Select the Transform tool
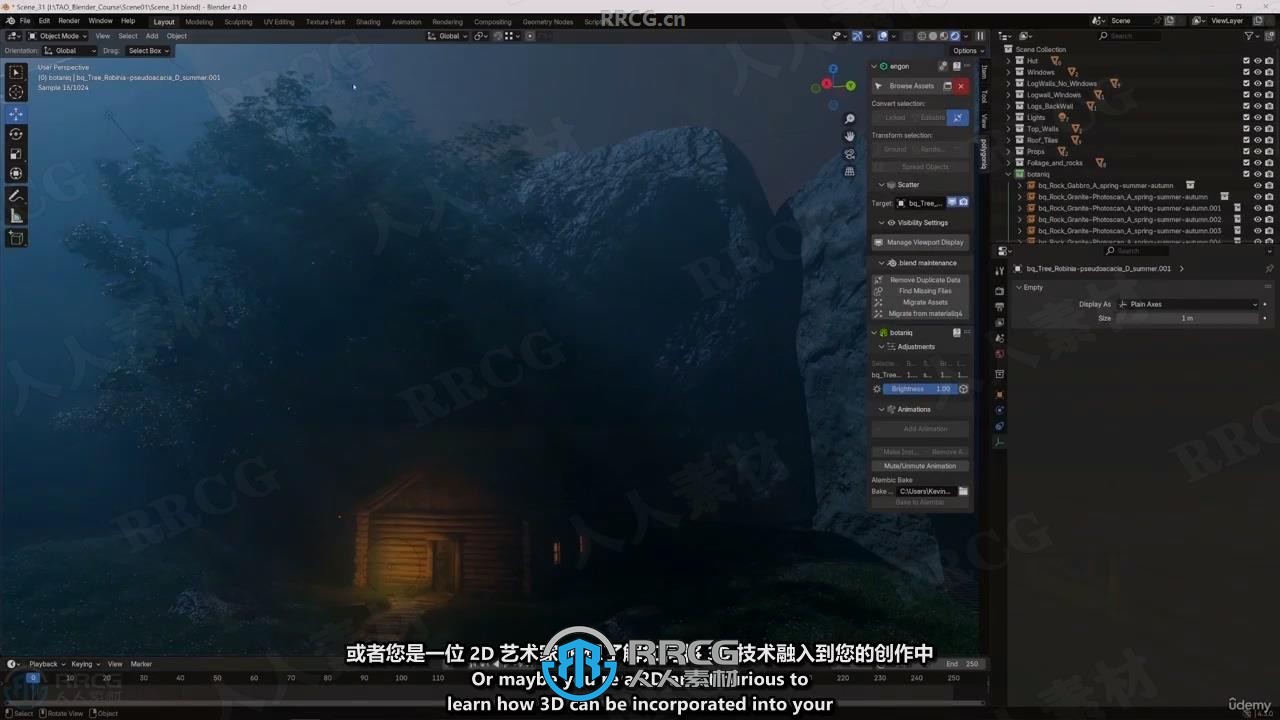This screenshot has height=720, width=1280. tap(16, 174)
